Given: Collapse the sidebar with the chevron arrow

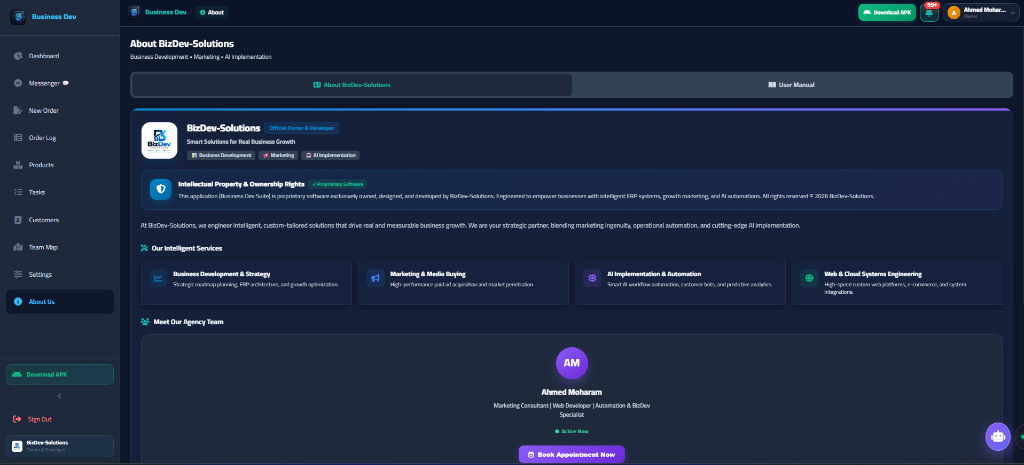Looking at the screenshot, I should point(59,396).
